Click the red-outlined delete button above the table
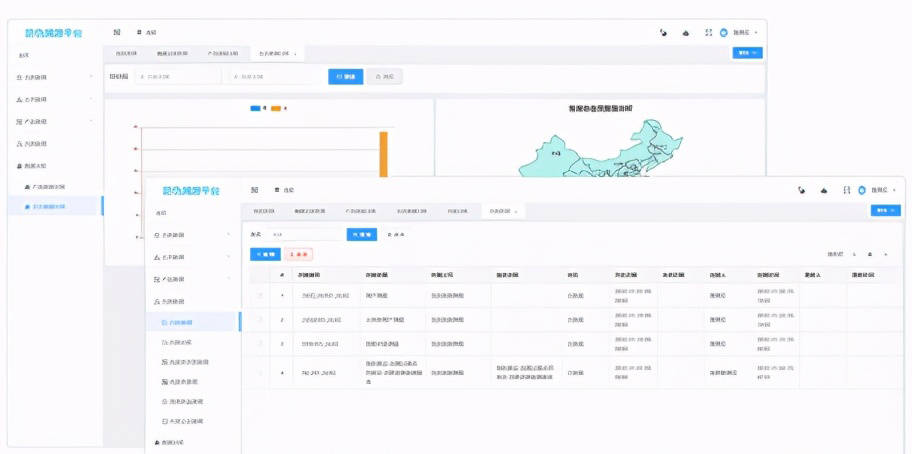Screen dimensions: 912x454 pos(298,255)
